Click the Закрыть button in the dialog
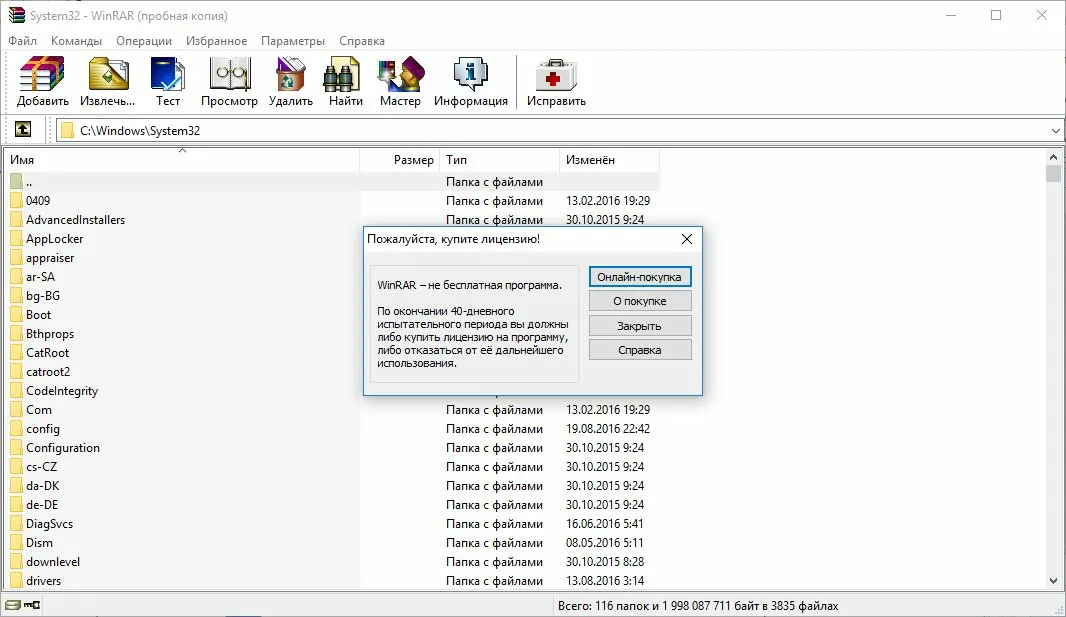1066x617 pixels. tap(640, 326)
